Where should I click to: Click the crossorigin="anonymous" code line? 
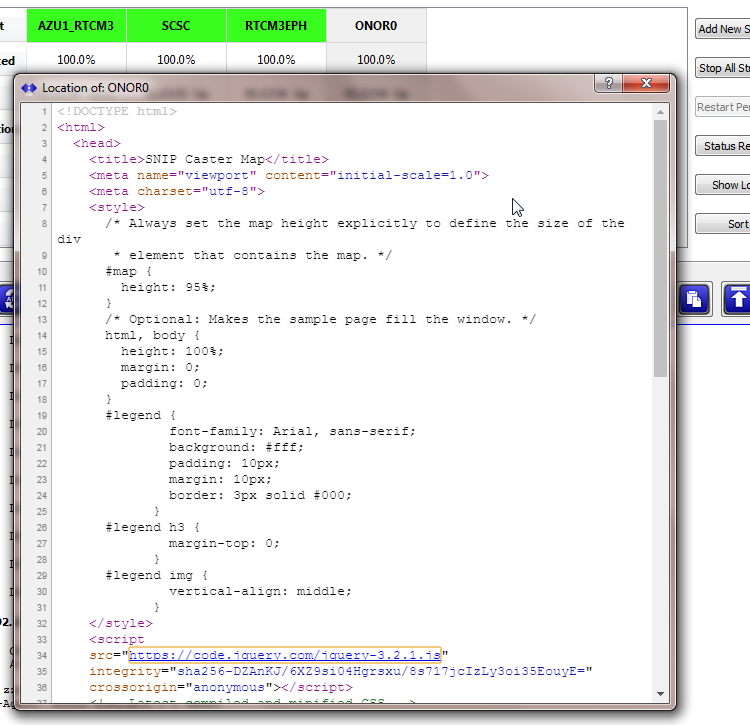coord(221,688)
